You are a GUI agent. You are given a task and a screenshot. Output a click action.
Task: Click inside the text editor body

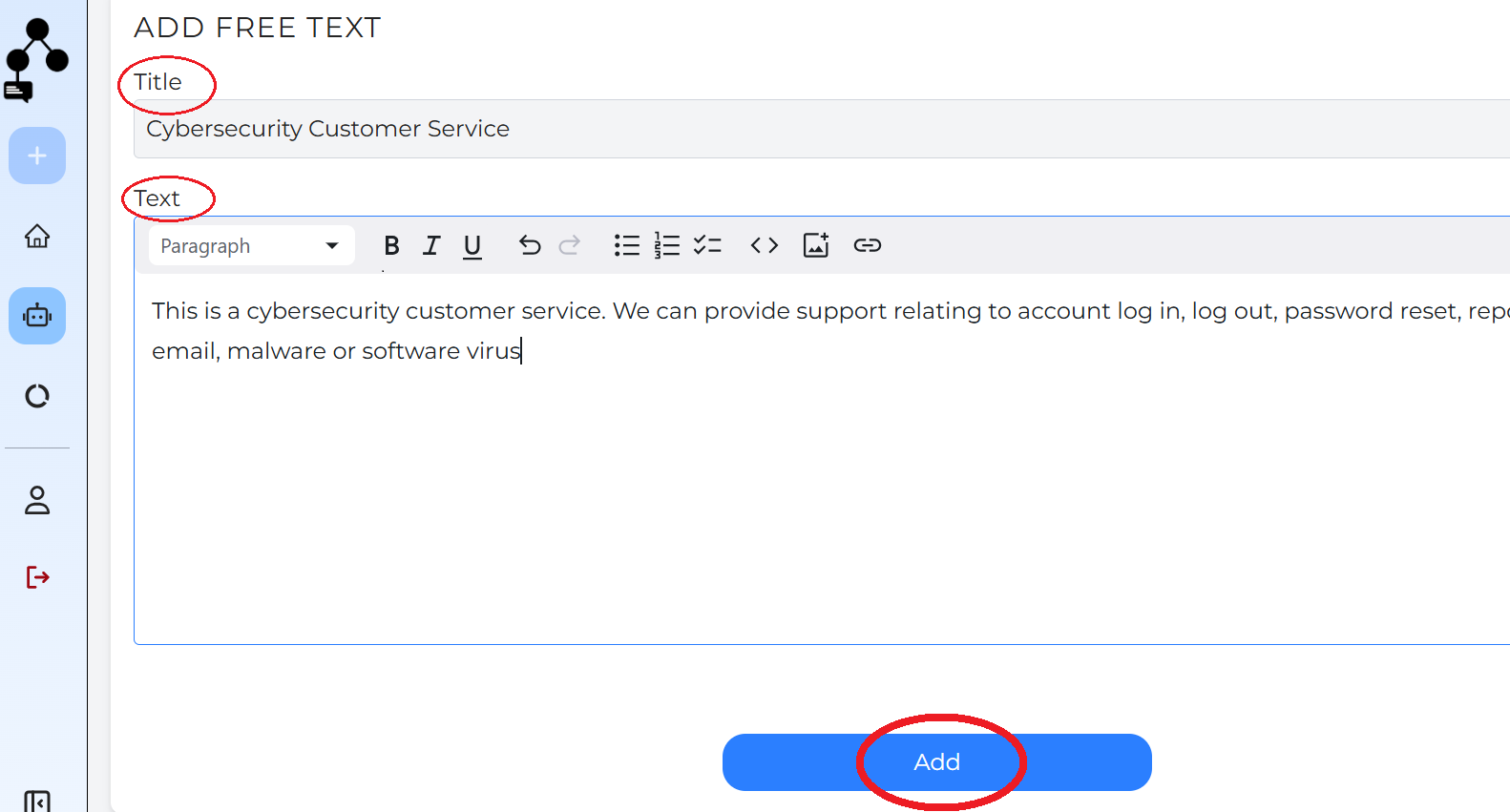click(822, 458)
